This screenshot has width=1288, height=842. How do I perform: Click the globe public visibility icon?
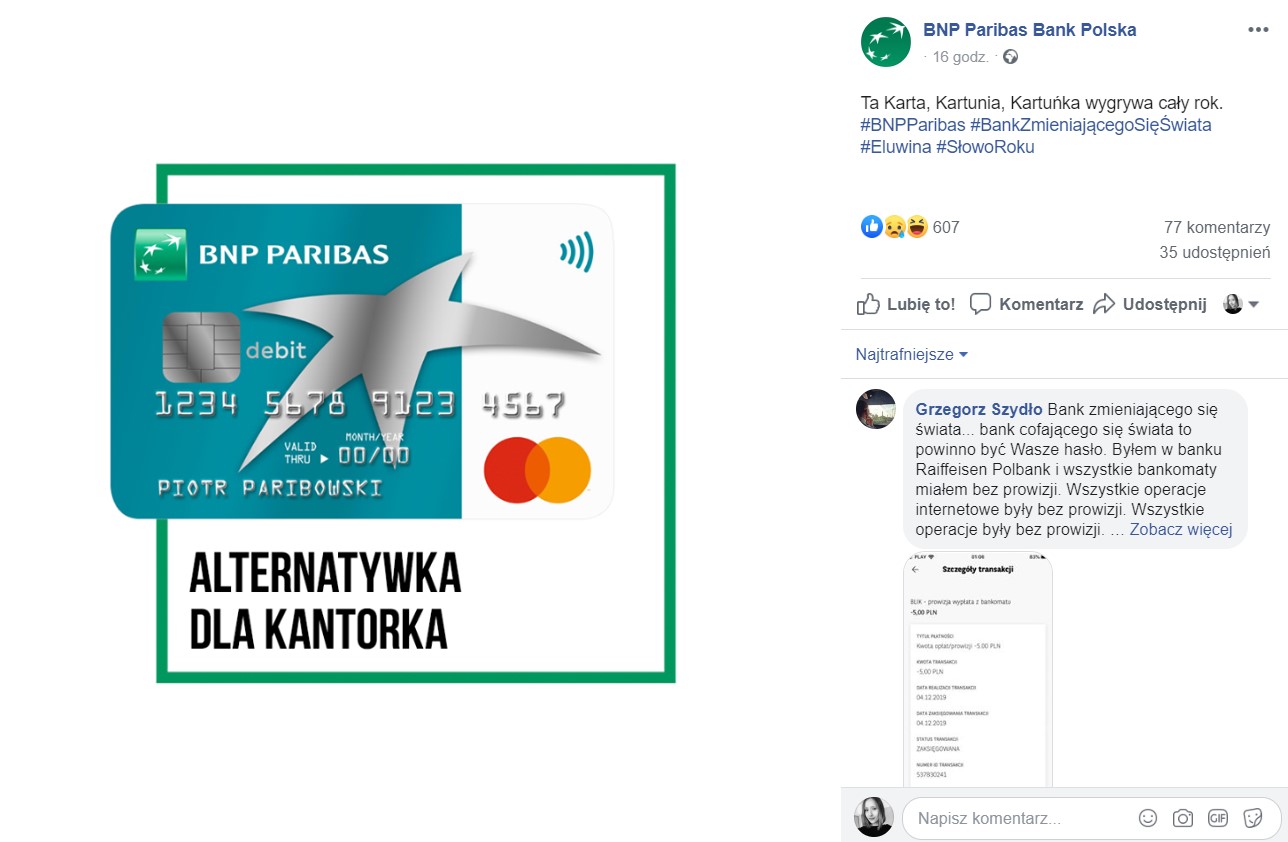[1010, 57]
